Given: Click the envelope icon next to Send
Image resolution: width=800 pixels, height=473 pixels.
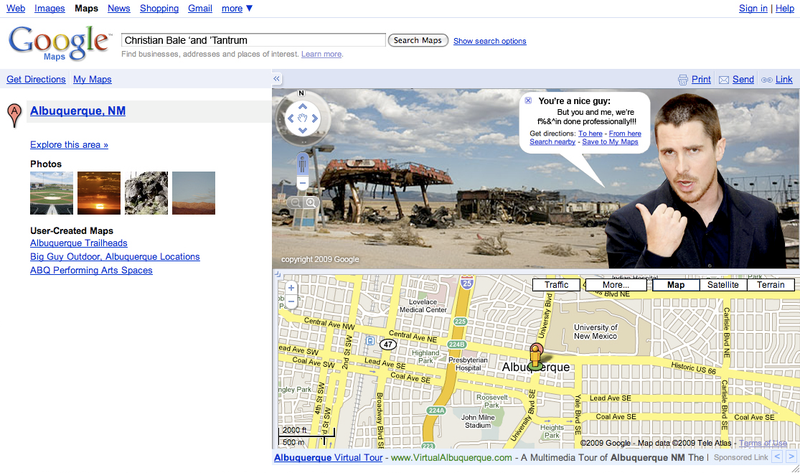Looking at the screenshot, I should (x=723, y=80).
